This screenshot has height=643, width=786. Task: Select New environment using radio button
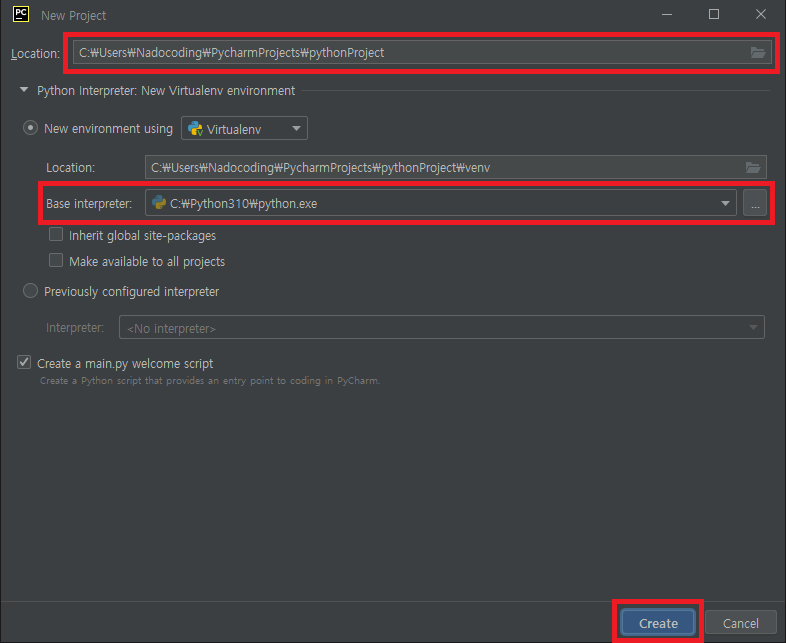(x=31, y=128)
